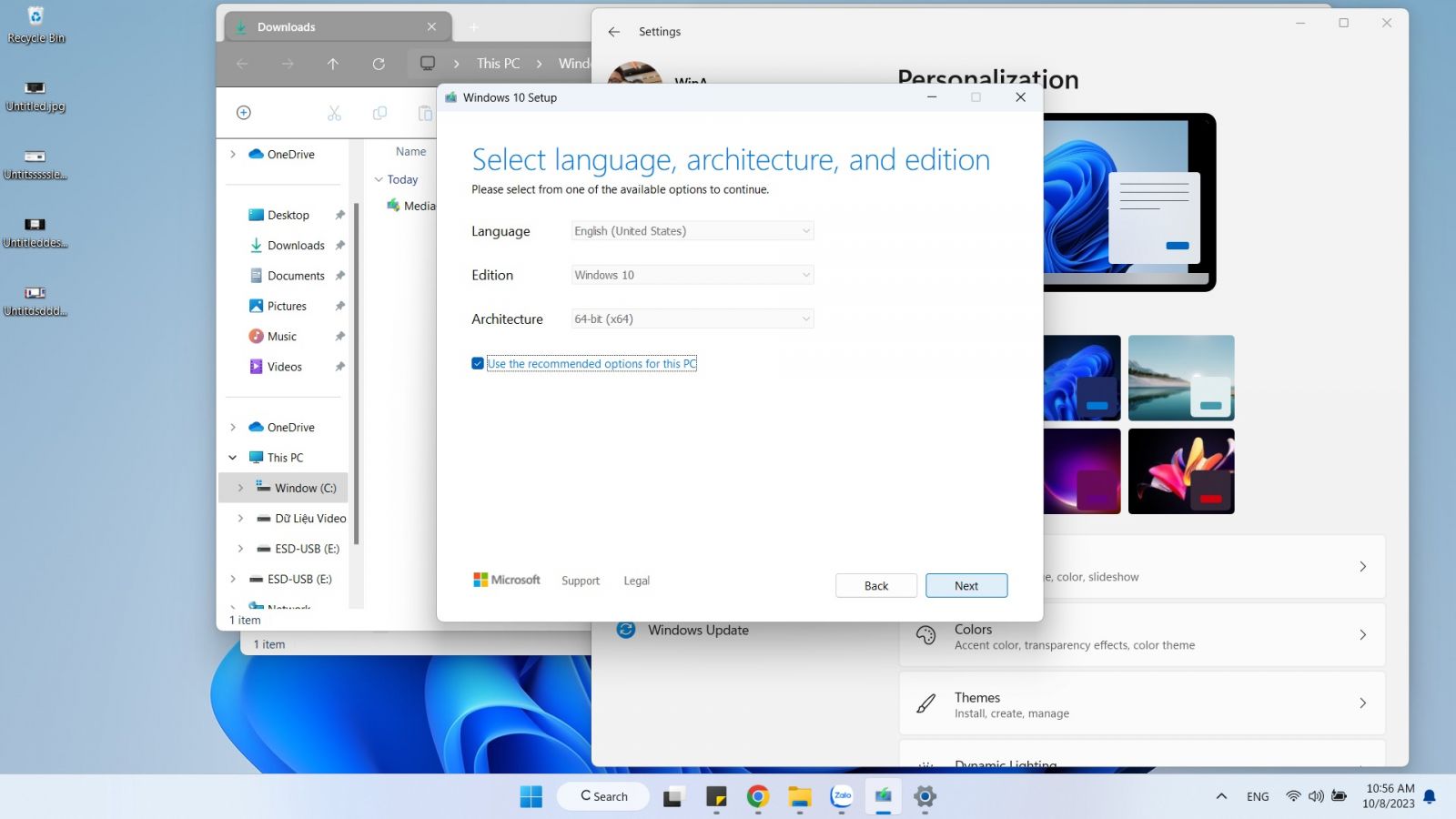Open the Language dropdown in Setup
The image size is (1456, 819).
pos(692,231)
